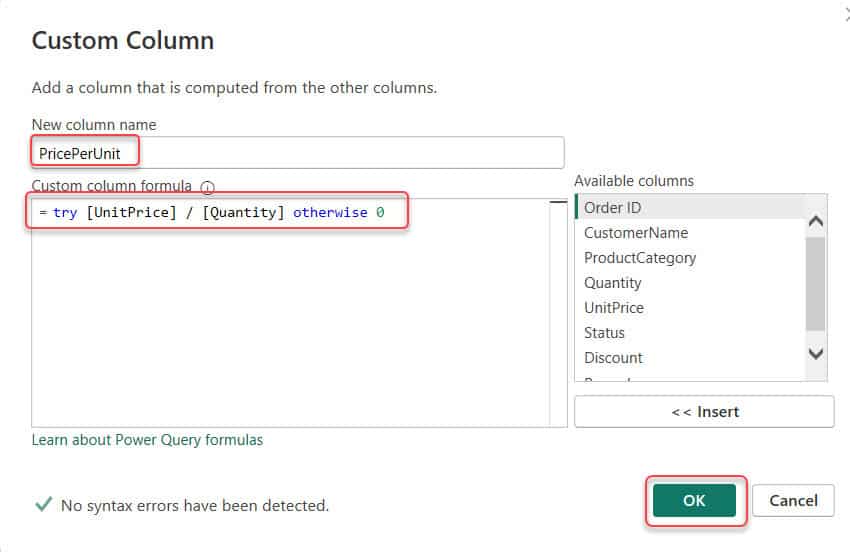The image size is (850, 552).
Task: Select Status in available columns
Action: click(x=690, y=332)
